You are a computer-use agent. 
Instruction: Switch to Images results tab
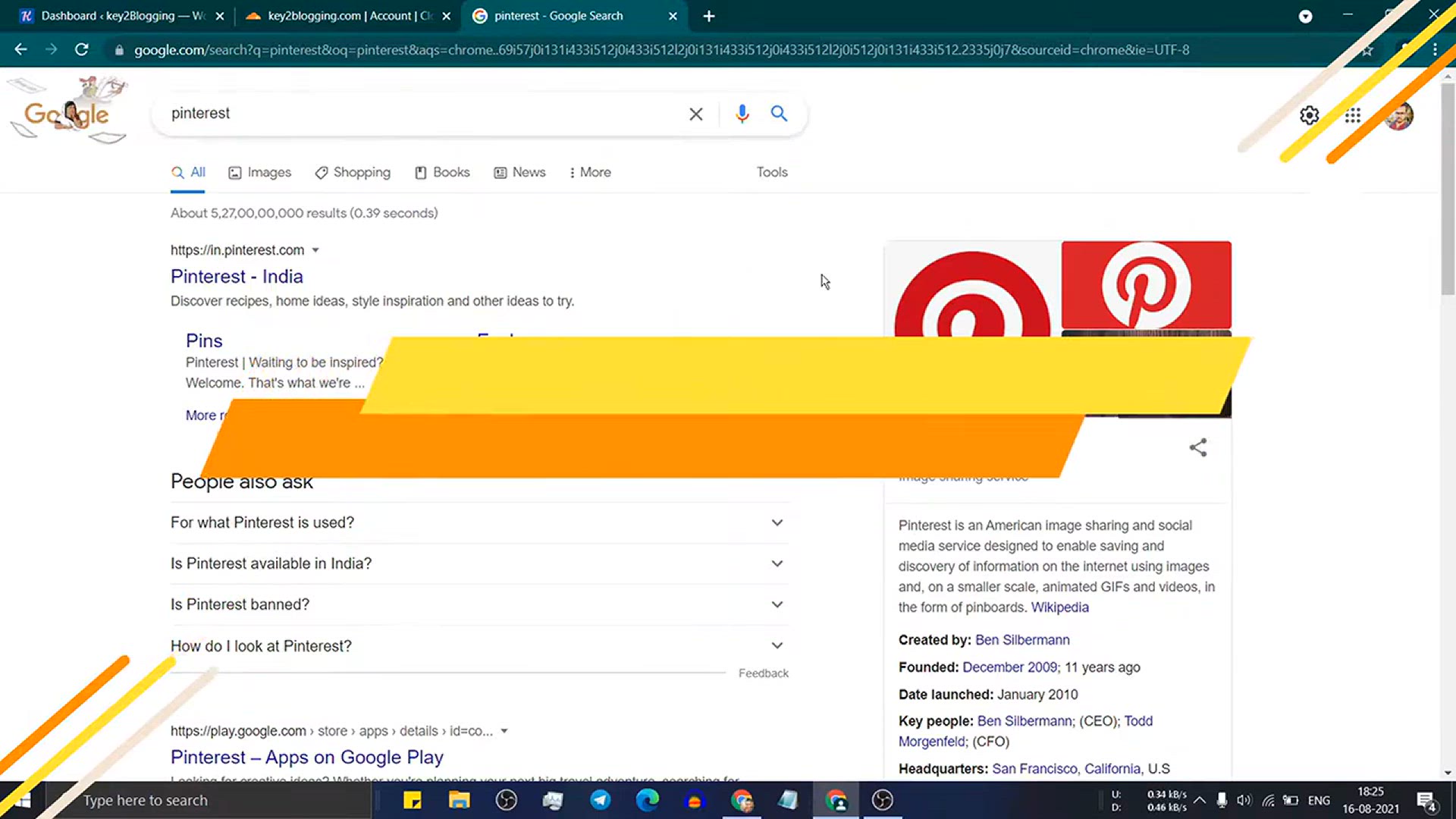[x=260, y=172]
